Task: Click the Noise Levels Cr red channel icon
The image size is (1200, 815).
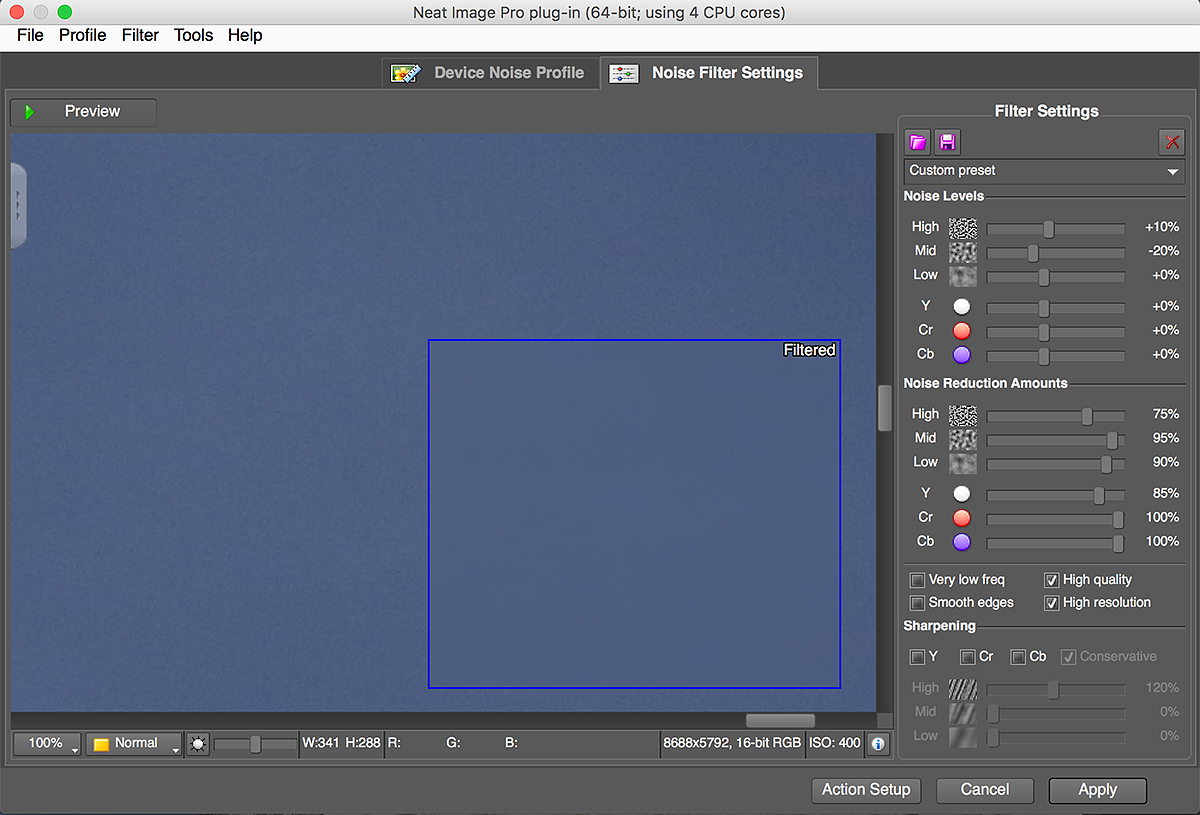Action: click(x=962, y=331)
